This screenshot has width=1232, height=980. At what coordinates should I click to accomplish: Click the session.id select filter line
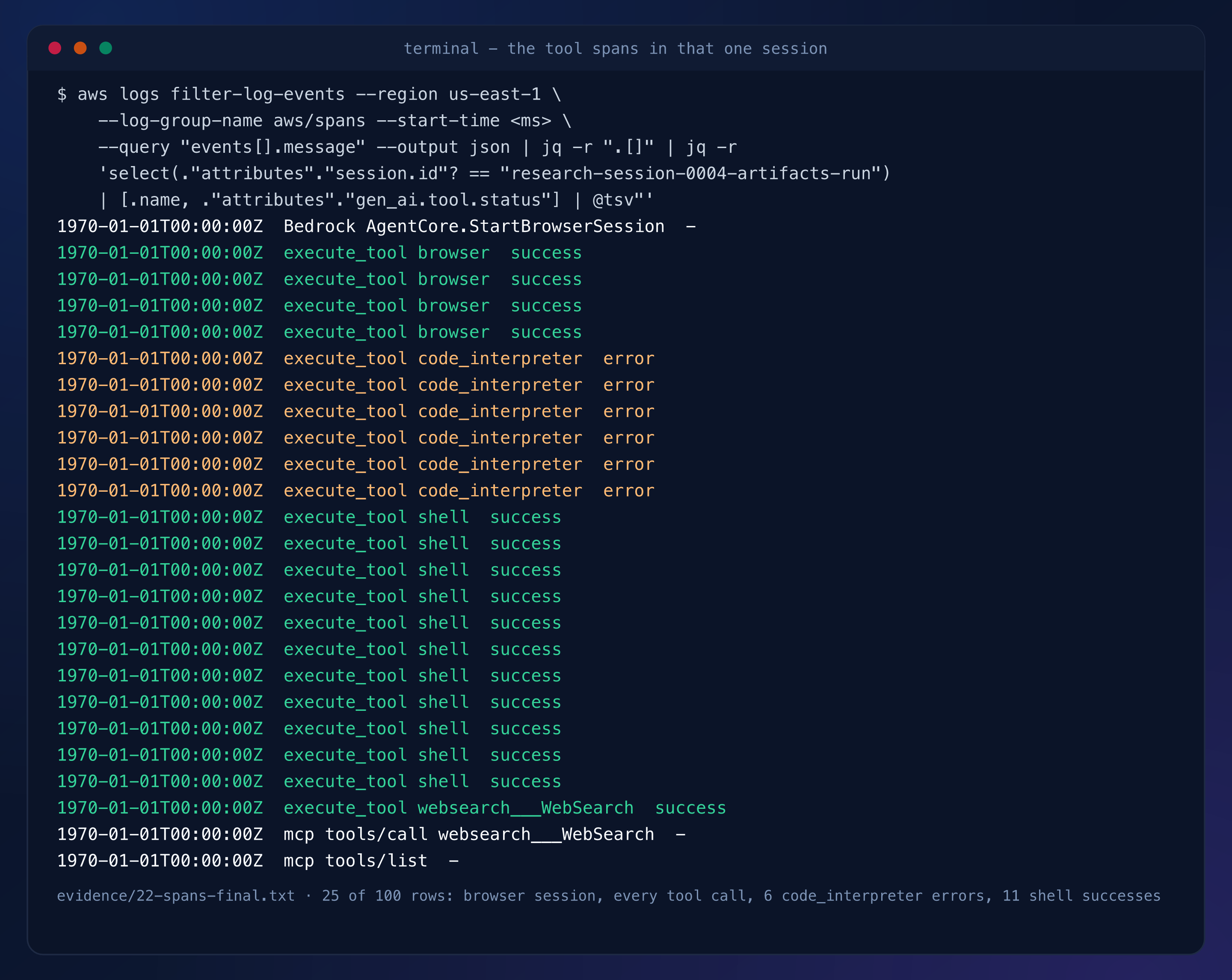(495, 173)
